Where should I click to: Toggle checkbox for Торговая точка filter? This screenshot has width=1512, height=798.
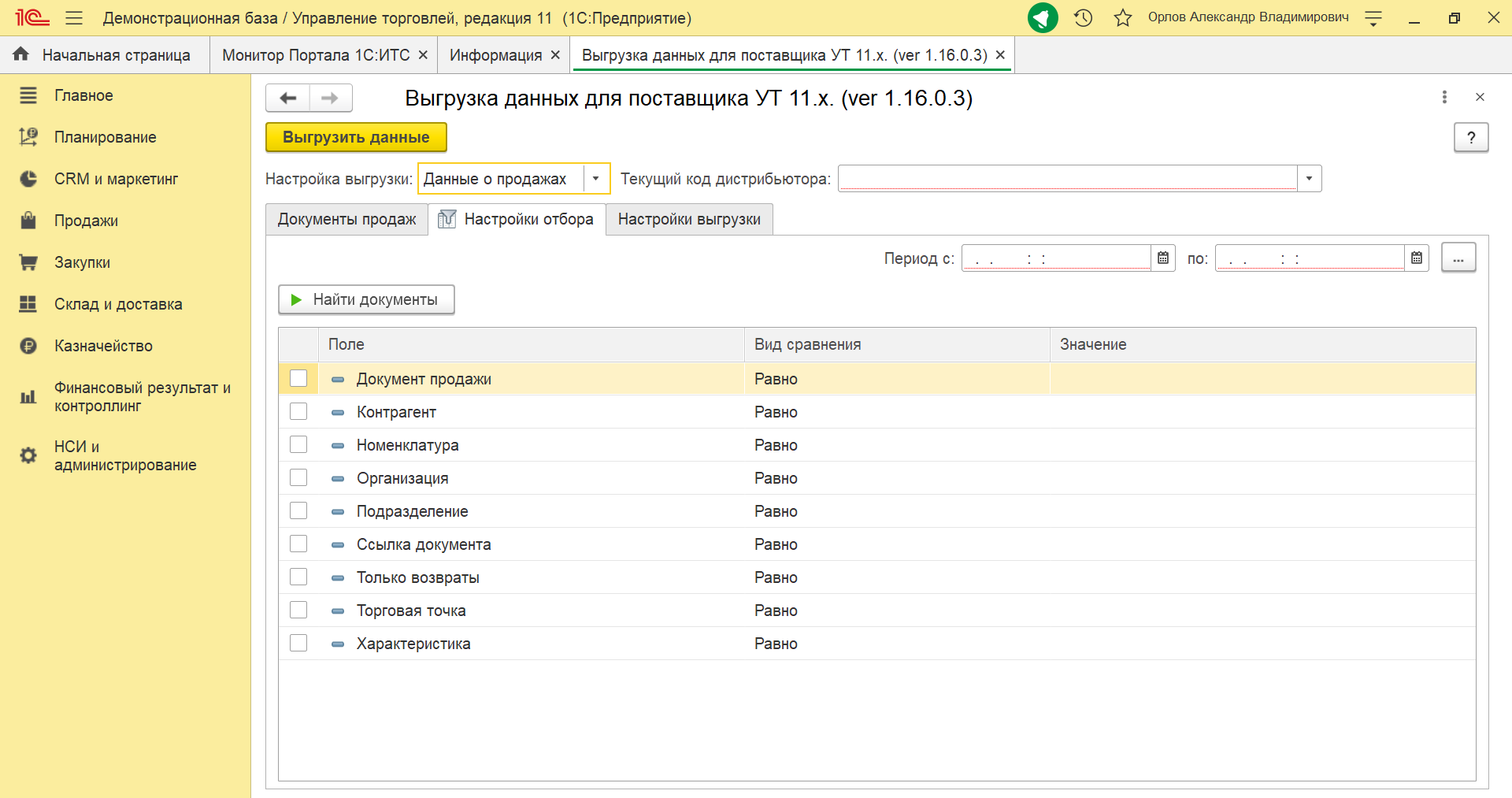click(298, 610)
